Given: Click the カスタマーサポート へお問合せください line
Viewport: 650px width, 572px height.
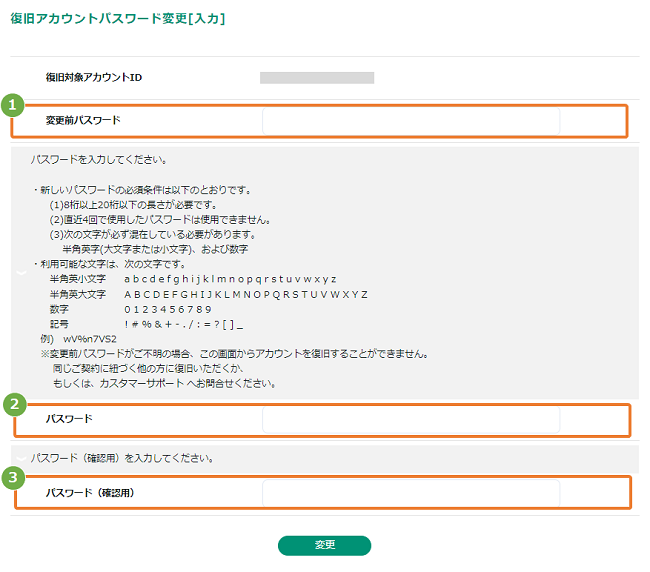Looking at the screenshot, I should coord(164,383).
